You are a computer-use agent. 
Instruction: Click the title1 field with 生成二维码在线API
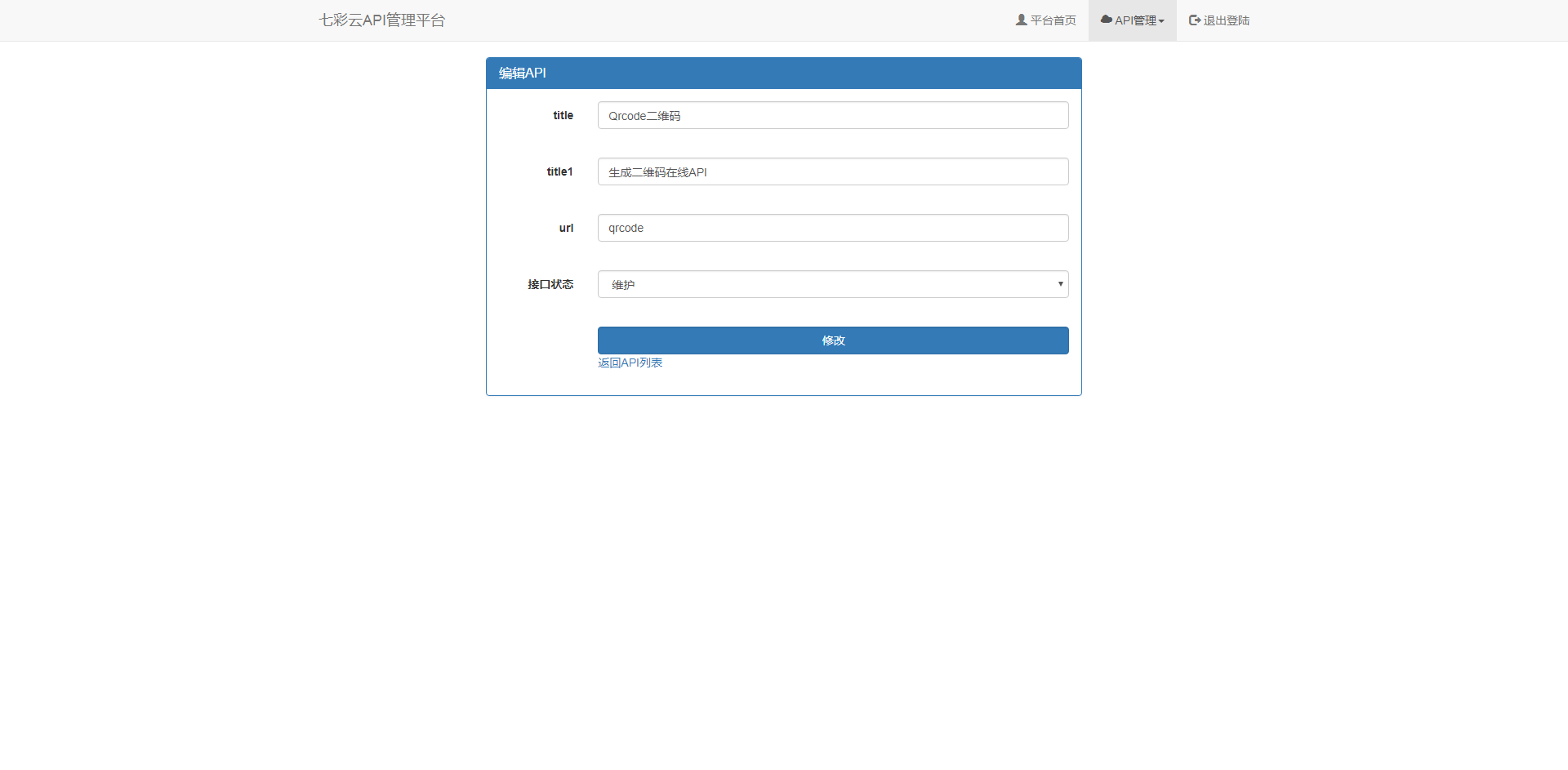point(832,171)
